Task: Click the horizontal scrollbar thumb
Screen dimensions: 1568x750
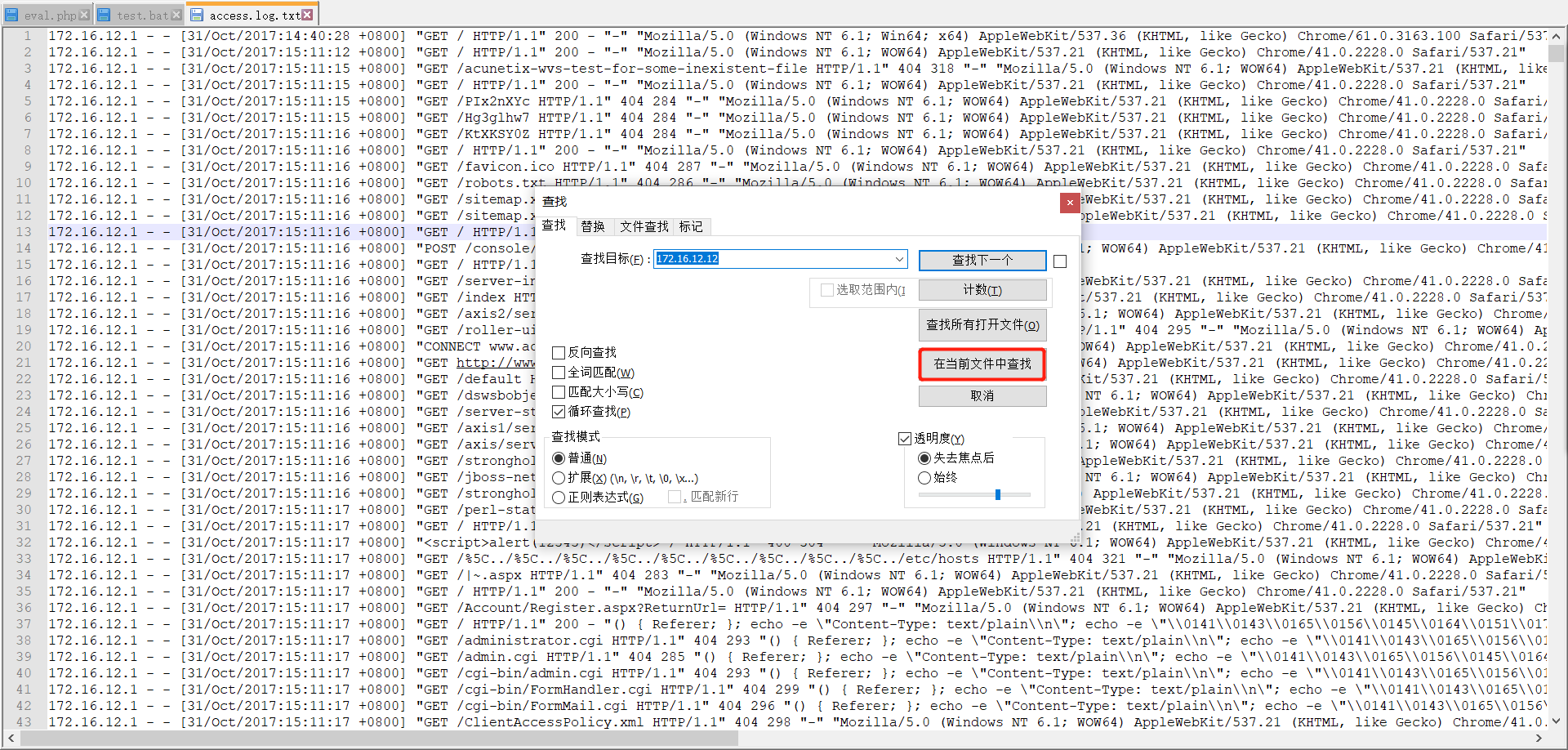Action: pyautogui.click(x=379, y=739)
